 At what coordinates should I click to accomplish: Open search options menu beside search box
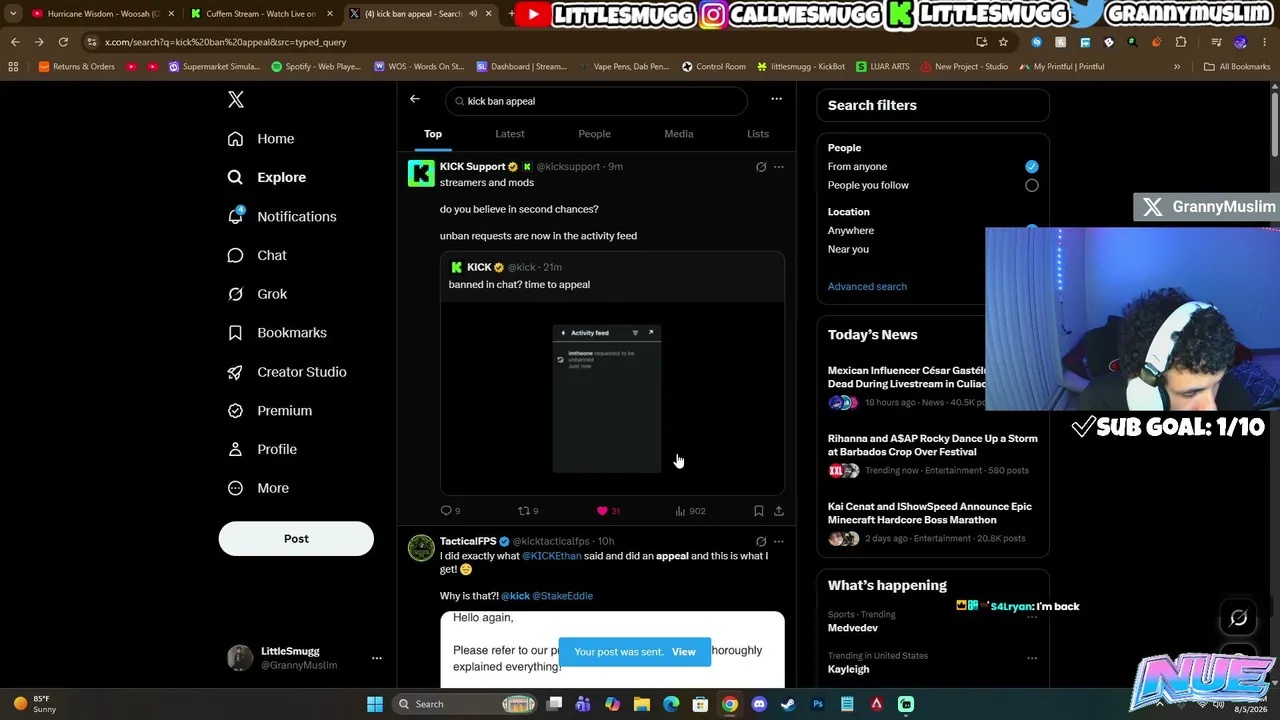coord(776,99)
